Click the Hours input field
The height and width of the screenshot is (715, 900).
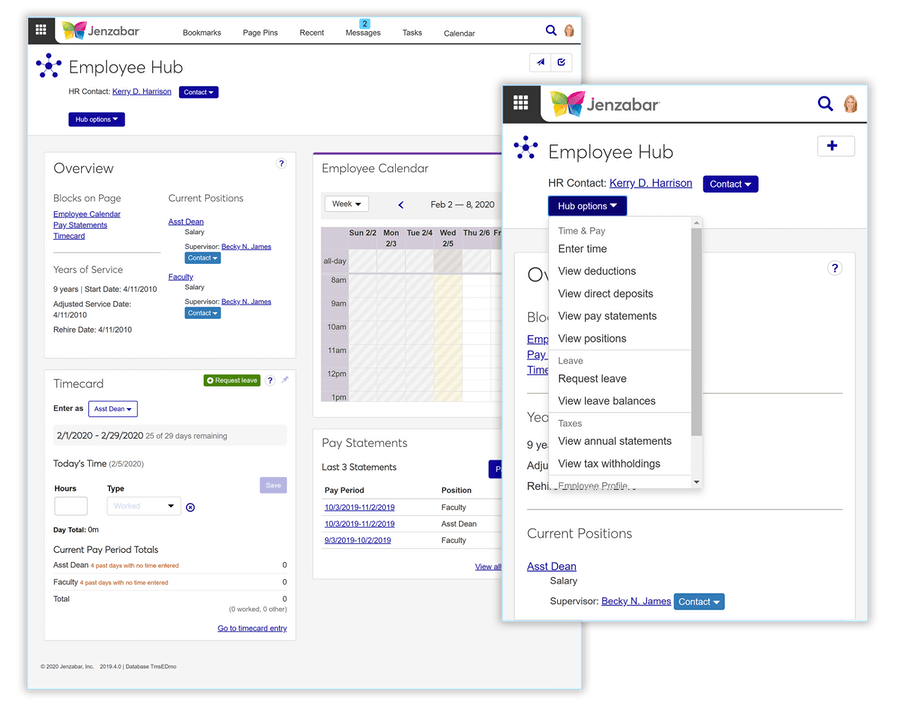[x=71, y=506]
